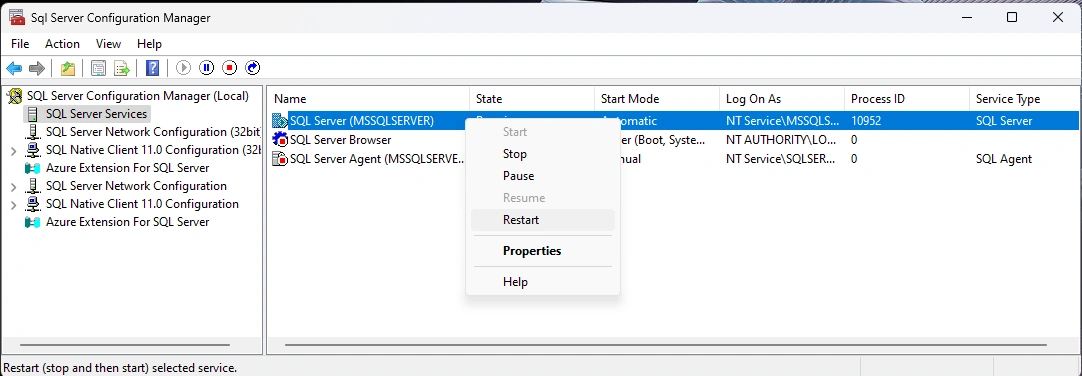1082x376 pixels.
Task: Click the NT AUTHORITY\LO... log on cell
Action: (781, 140)
